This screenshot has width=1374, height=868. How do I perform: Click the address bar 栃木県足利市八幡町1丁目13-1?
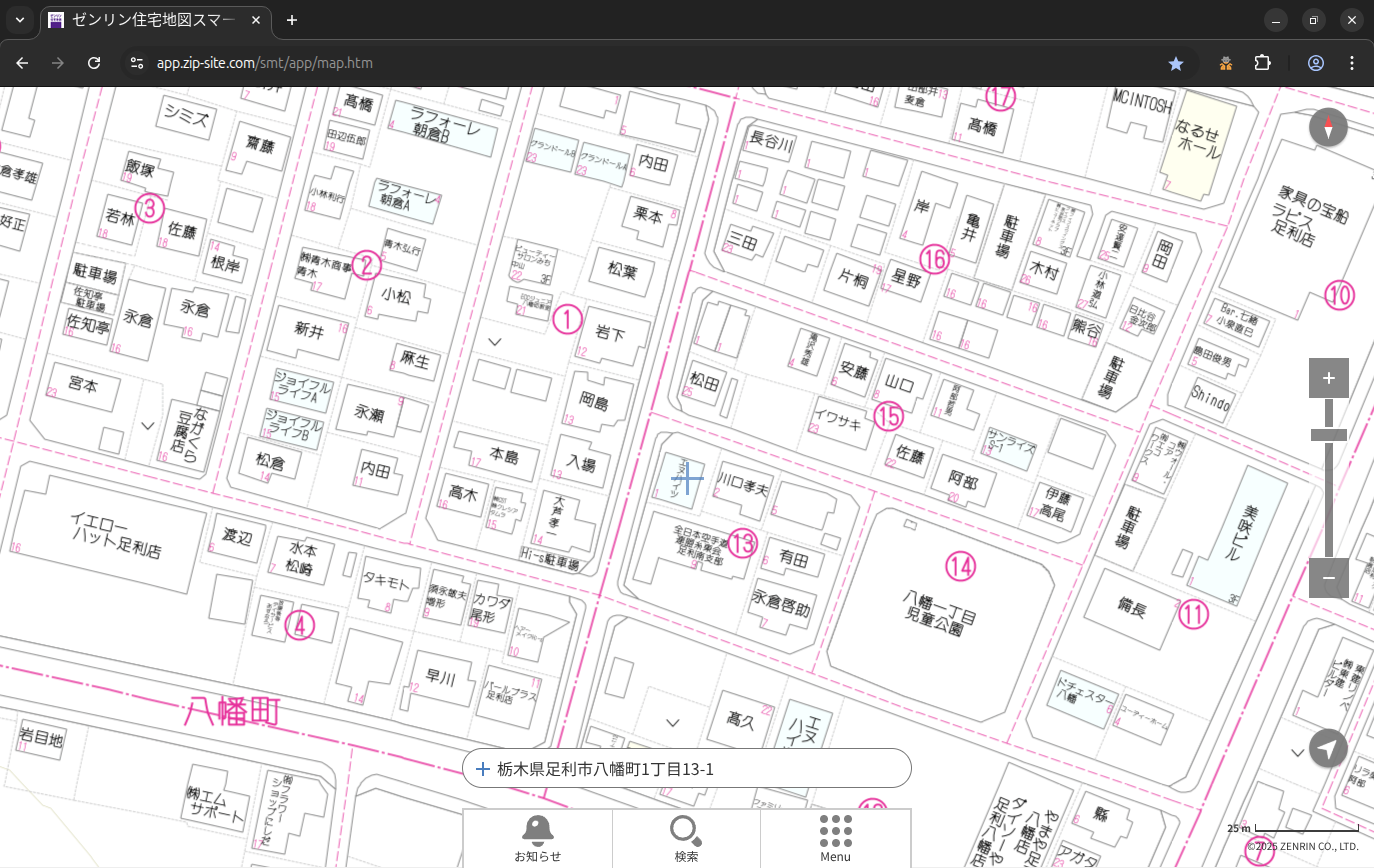[687, 768]
